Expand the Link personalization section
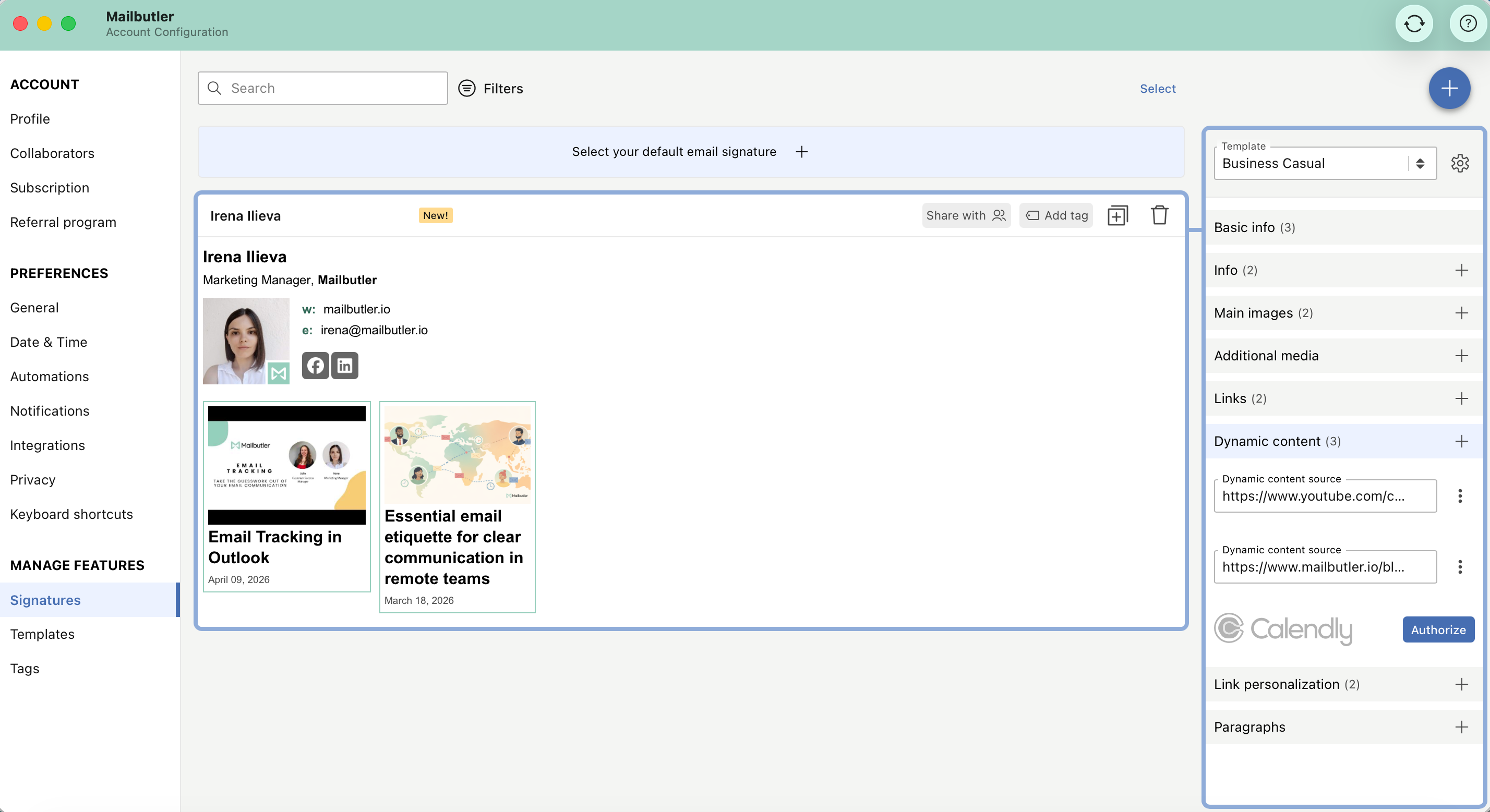1490x812 pixels. pyautogui.click(x=1344, y=684)
